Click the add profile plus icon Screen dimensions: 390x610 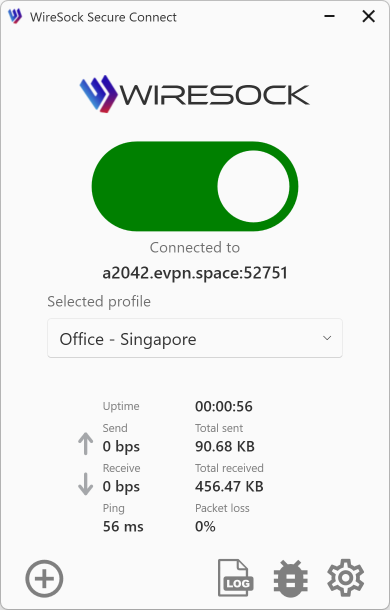click(44, 578)
